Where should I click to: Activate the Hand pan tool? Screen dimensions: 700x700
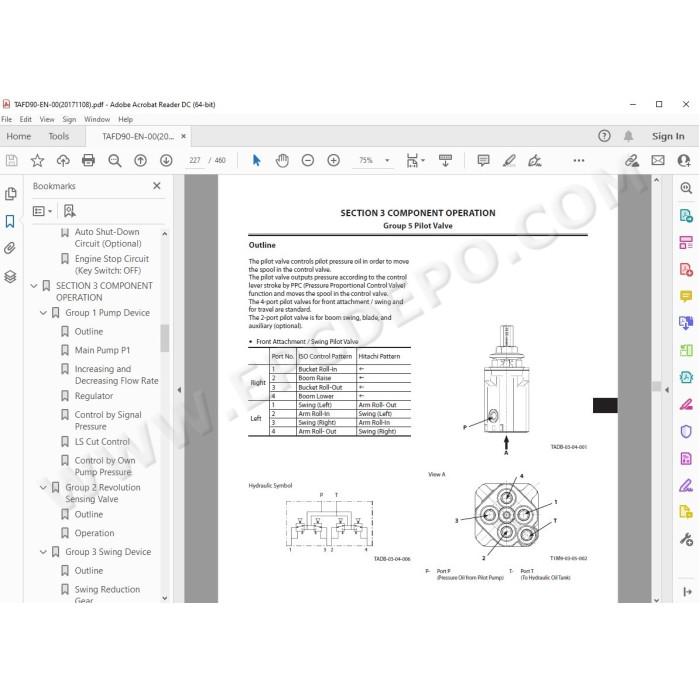282,160
